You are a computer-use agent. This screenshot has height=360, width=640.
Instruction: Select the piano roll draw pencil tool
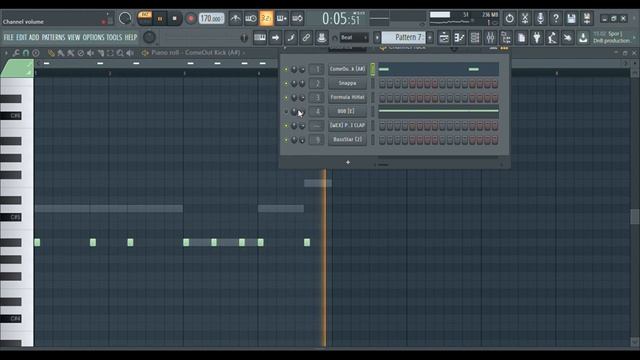51,53
